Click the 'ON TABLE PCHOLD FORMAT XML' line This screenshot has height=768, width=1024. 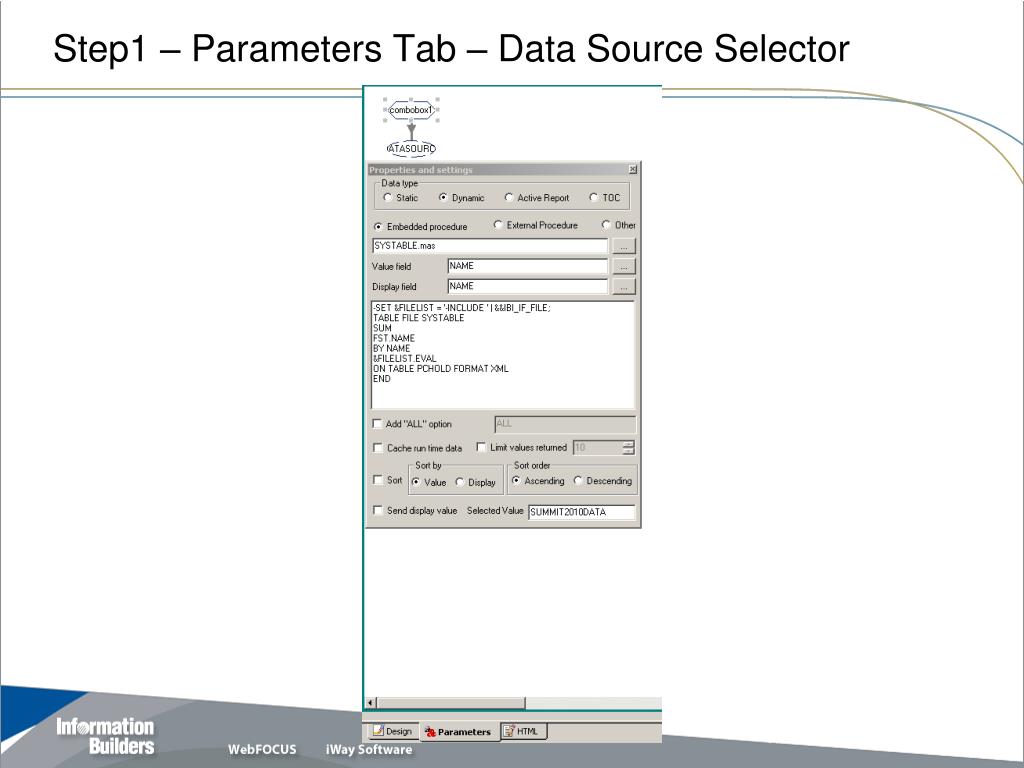441,368
